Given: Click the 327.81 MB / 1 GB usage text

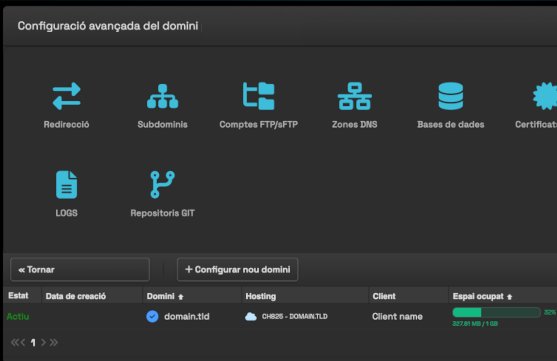Looking at the screenshot, I should pyautogui.click(x=475, y=324).
